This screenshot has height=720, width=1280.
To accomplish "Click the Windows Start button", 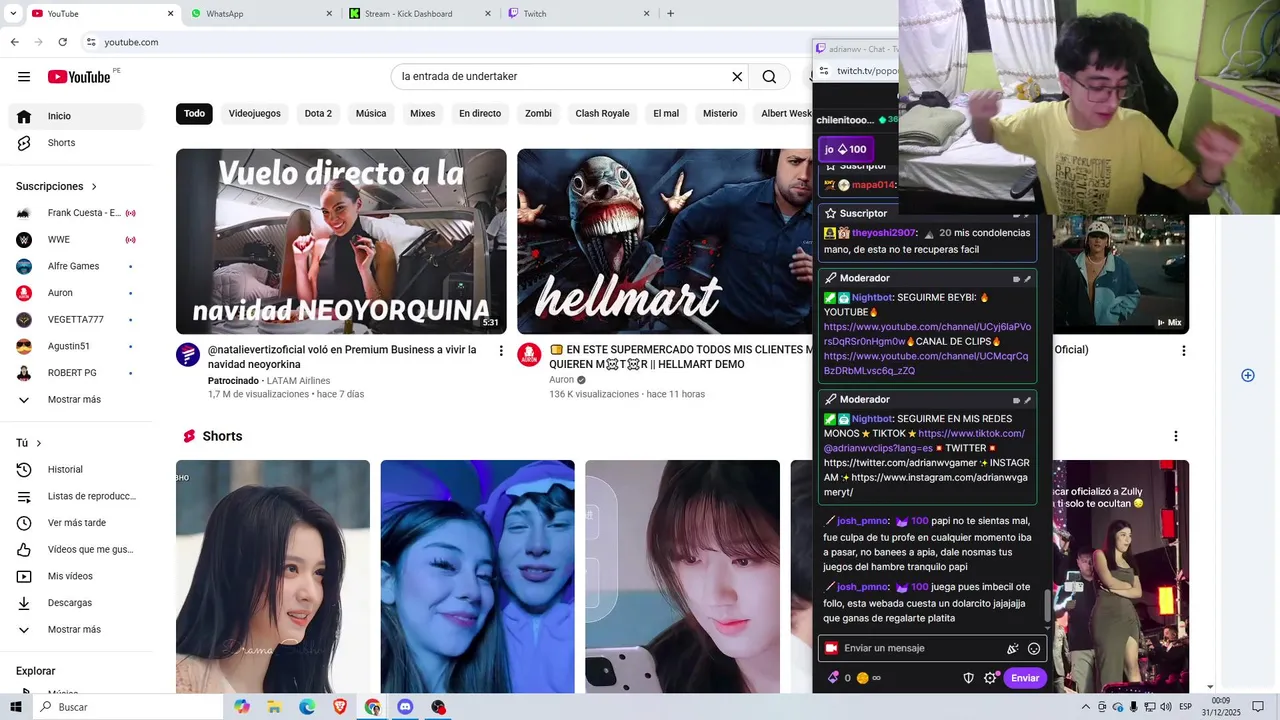I will pyautogui.click(x=16, y=707).
